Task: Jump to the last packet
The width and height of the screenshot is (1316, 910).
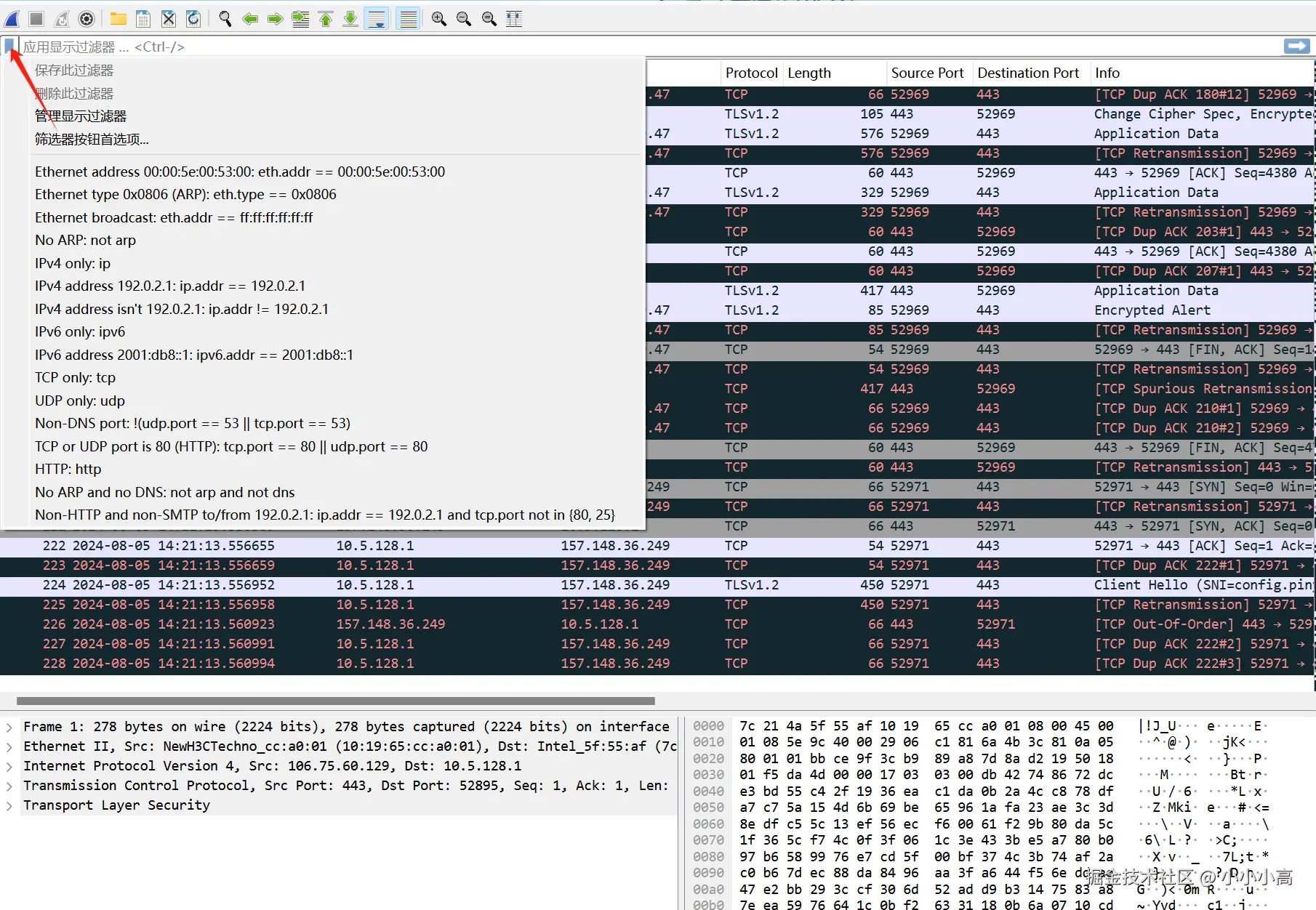Action: 350,19
